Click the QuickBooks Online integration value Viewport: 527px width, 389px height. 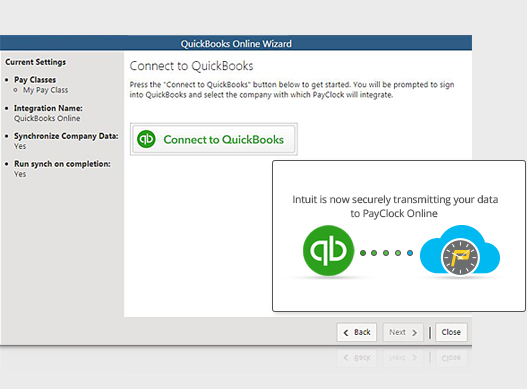[47, 118]
